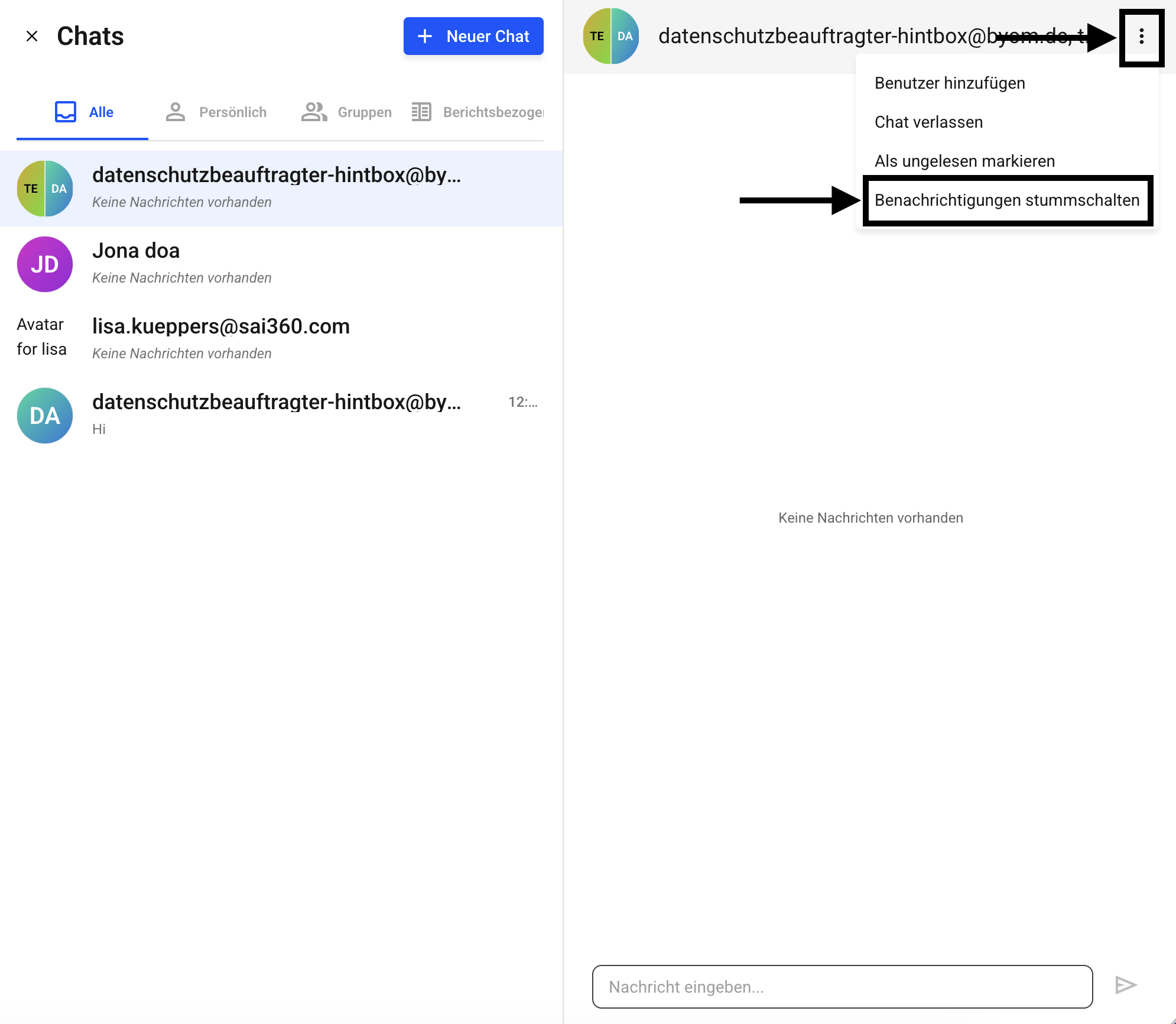
Task: Click the TE DA group avatar in list
Action: point(45,189)
